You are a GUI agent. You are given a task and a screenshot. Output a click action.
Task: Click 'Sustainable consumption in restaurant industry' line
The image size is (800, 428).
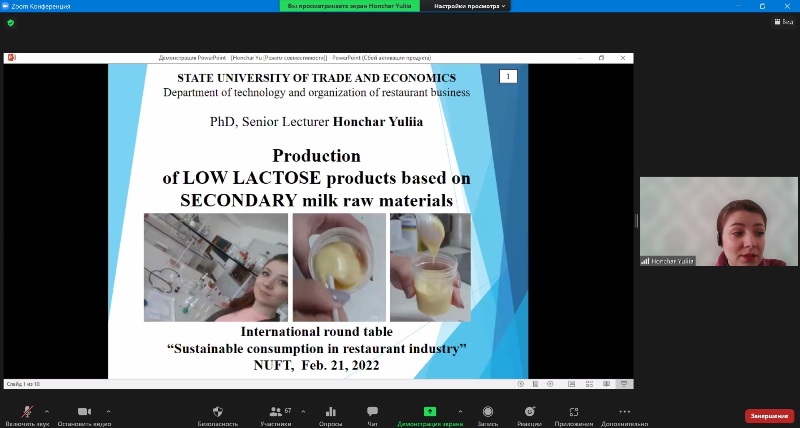point(317,349)
